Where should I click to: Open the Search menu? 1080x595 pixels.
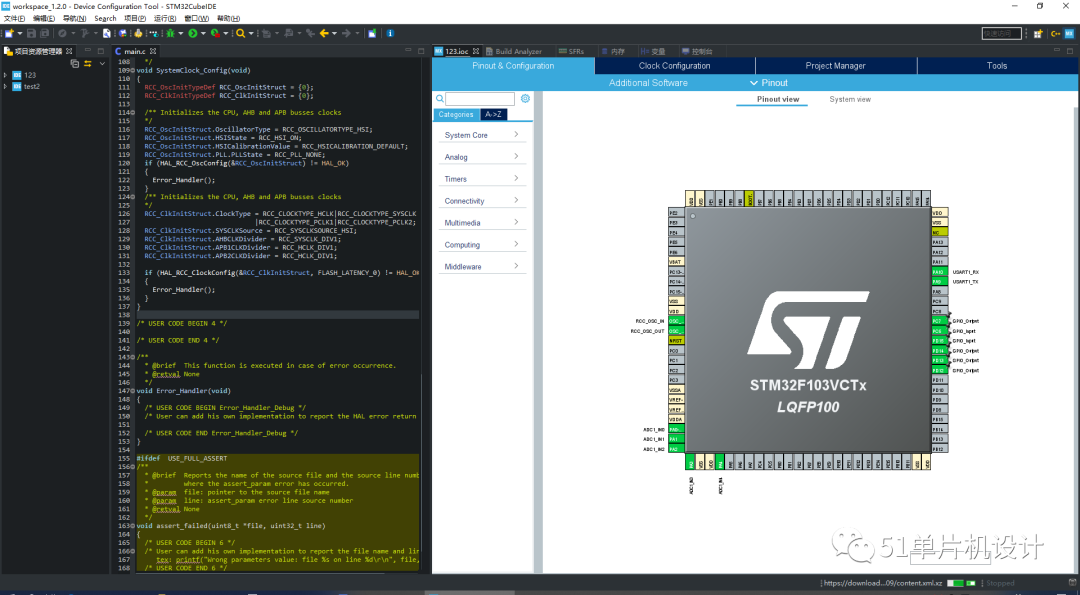[x=105, y=19]
